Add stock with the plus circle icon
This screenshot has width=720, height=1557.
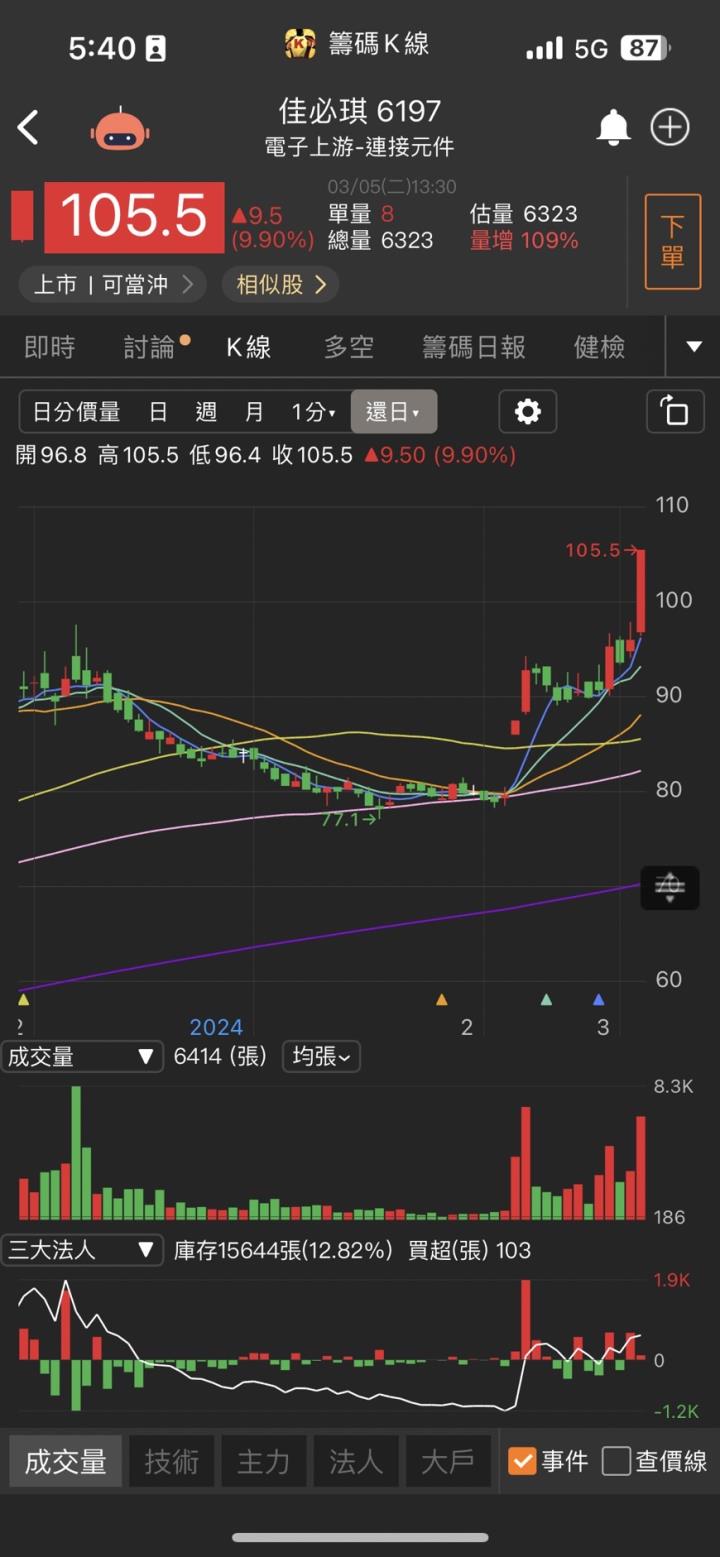(x=670, y=128)
